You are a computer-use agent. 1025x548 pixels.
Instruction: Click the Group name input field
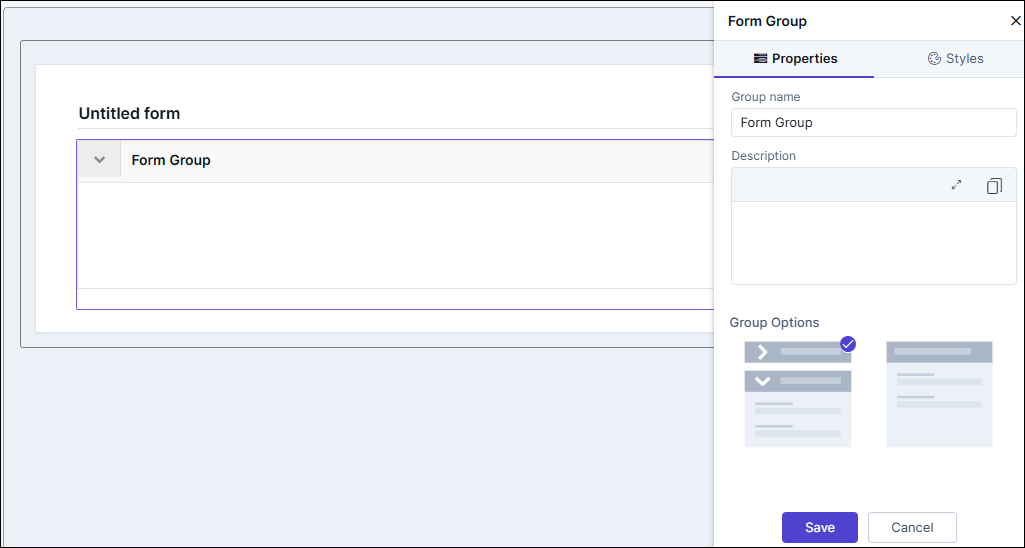coord(873,122)
